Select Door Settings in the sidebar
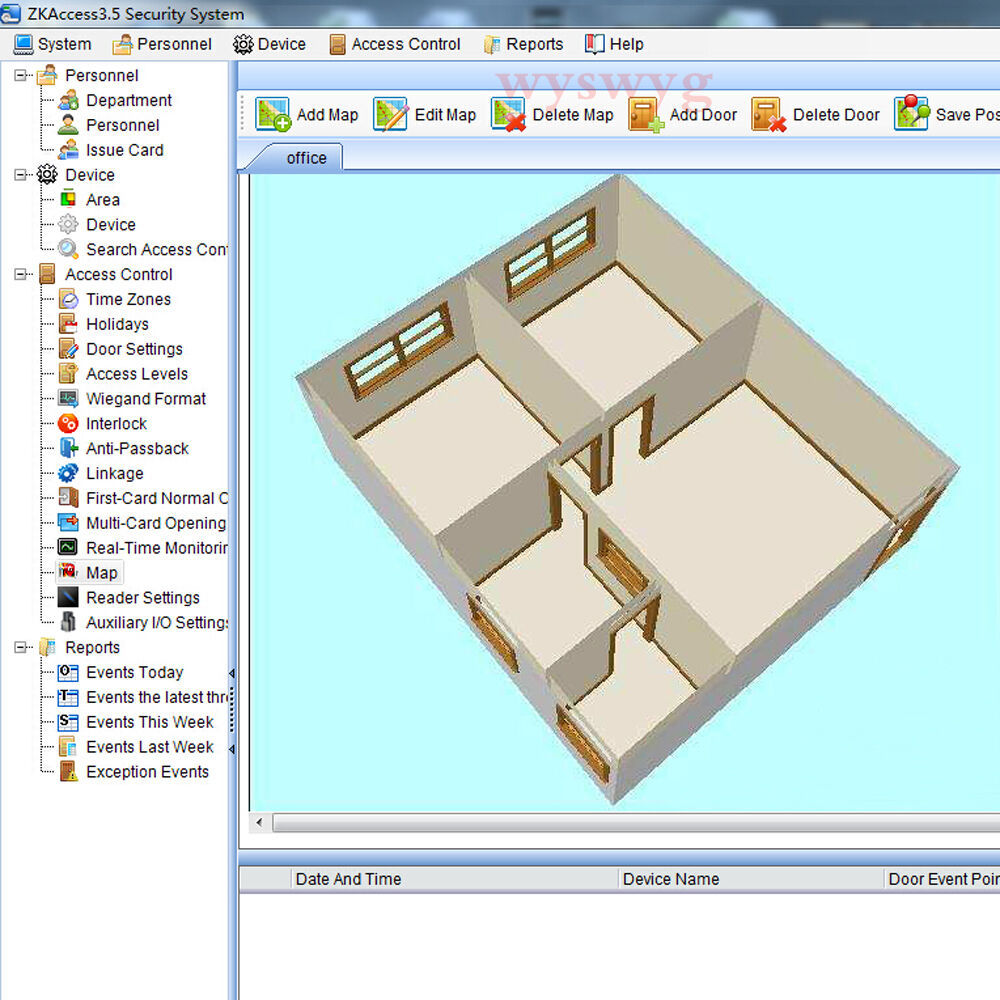This screenshot has height=1000, width=1000. pos(134,349)
